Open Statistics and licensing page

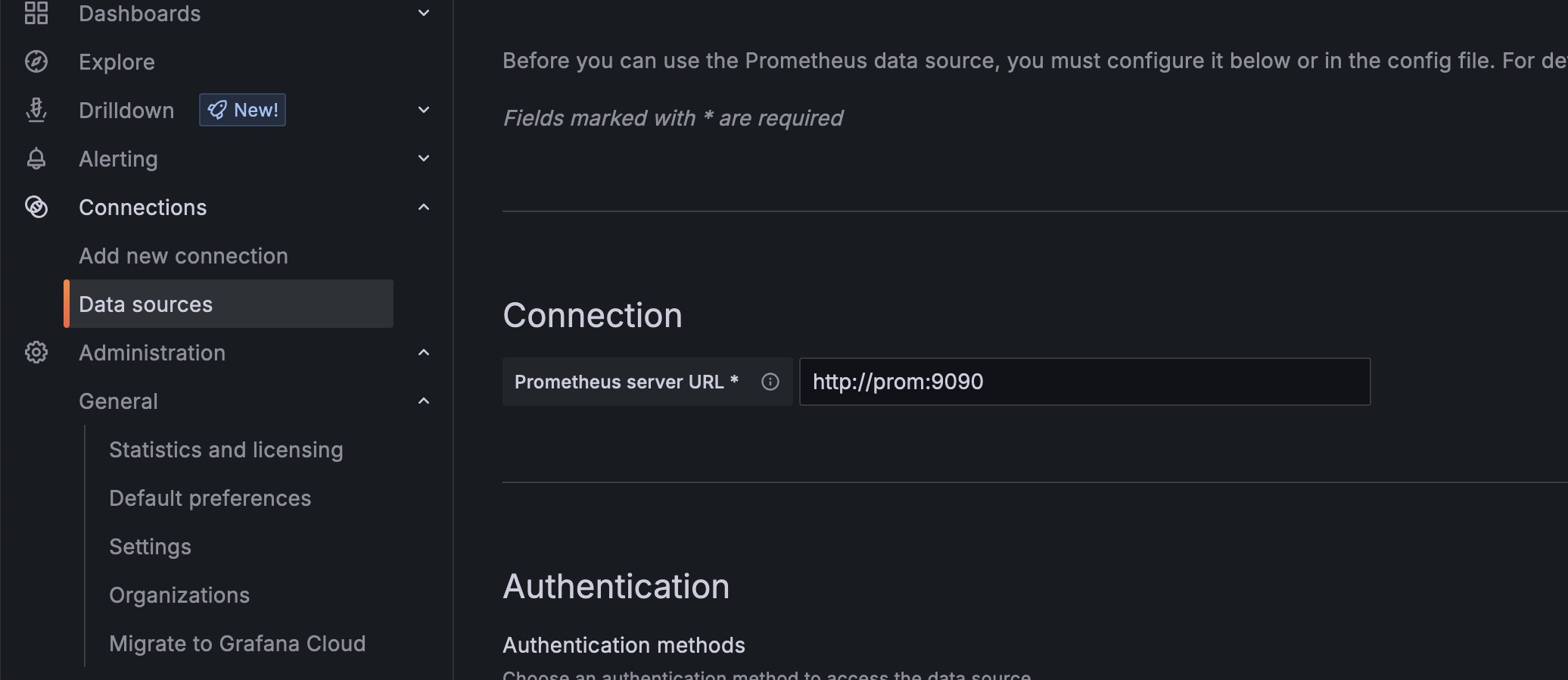pos(226,450)
